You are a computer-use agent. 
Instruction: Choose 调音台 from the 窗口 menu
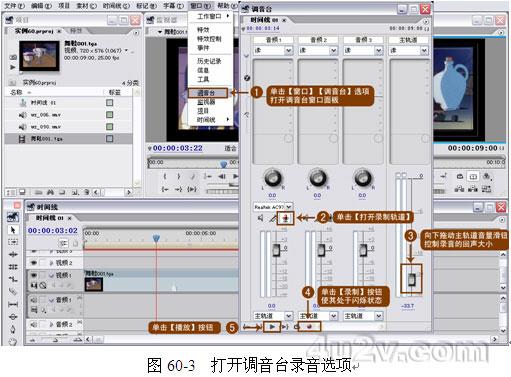point(208,93)
